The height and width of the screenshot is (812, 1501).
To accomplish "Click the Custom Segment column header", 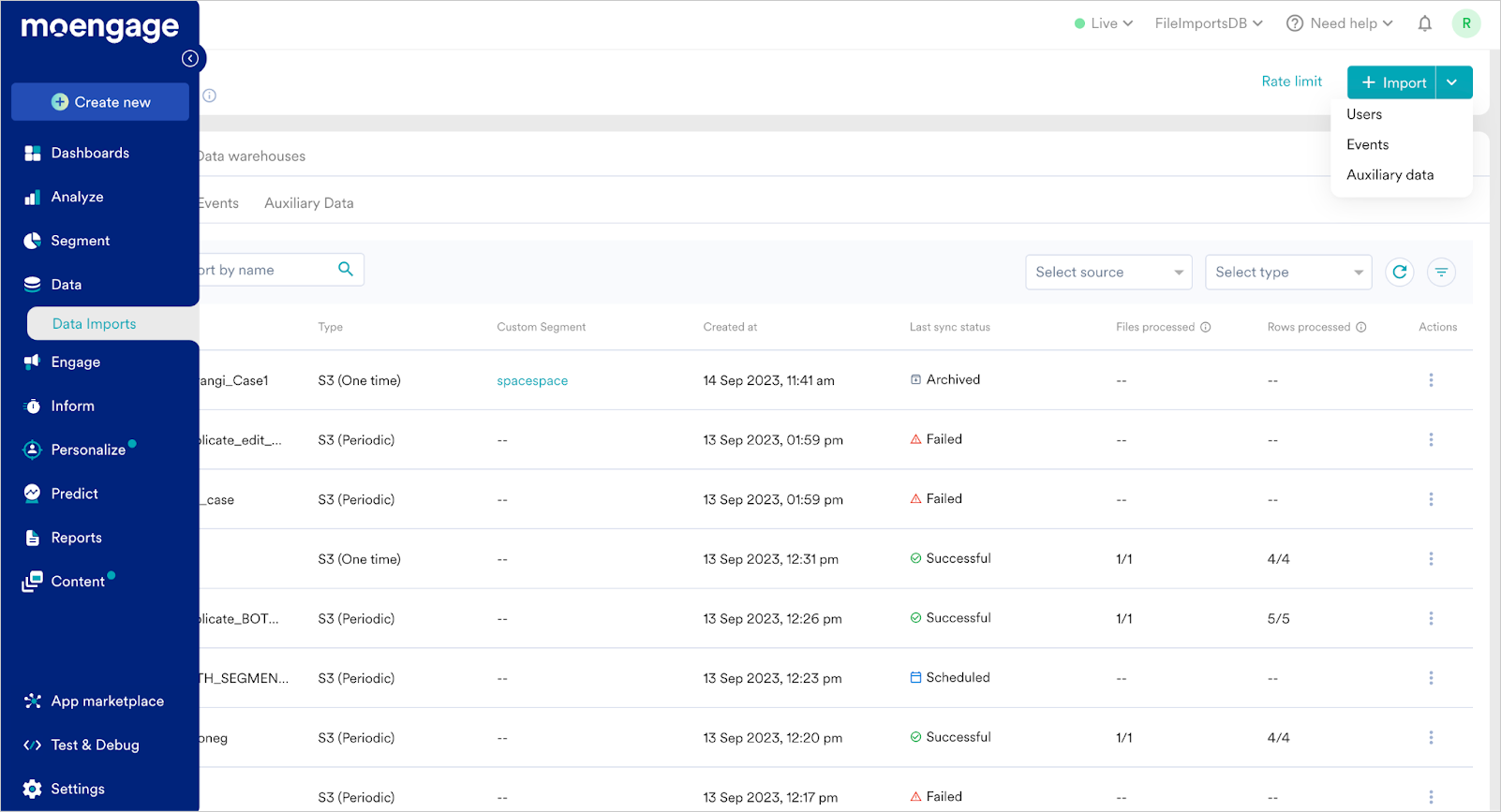I will click(x=541, y=327).
